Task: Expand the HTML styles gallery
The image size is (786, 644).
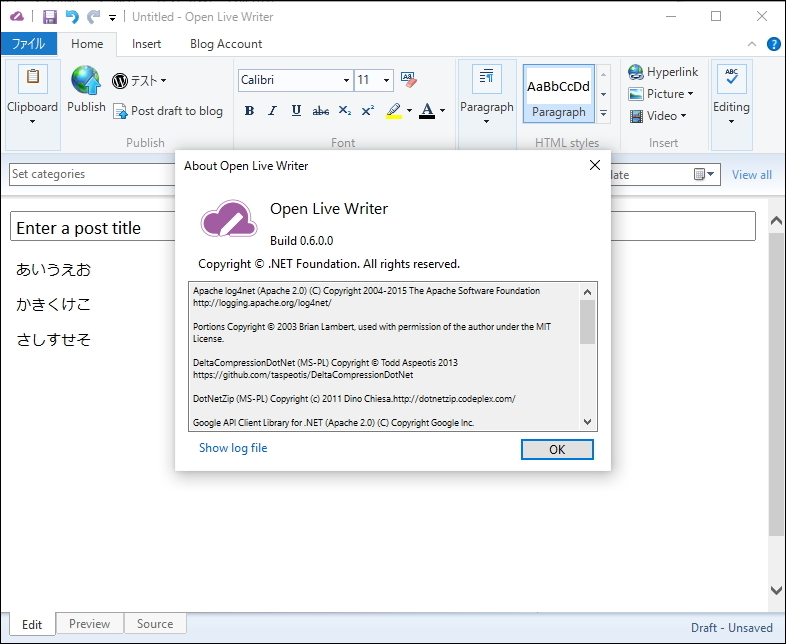Action: (x=604, y=113)
